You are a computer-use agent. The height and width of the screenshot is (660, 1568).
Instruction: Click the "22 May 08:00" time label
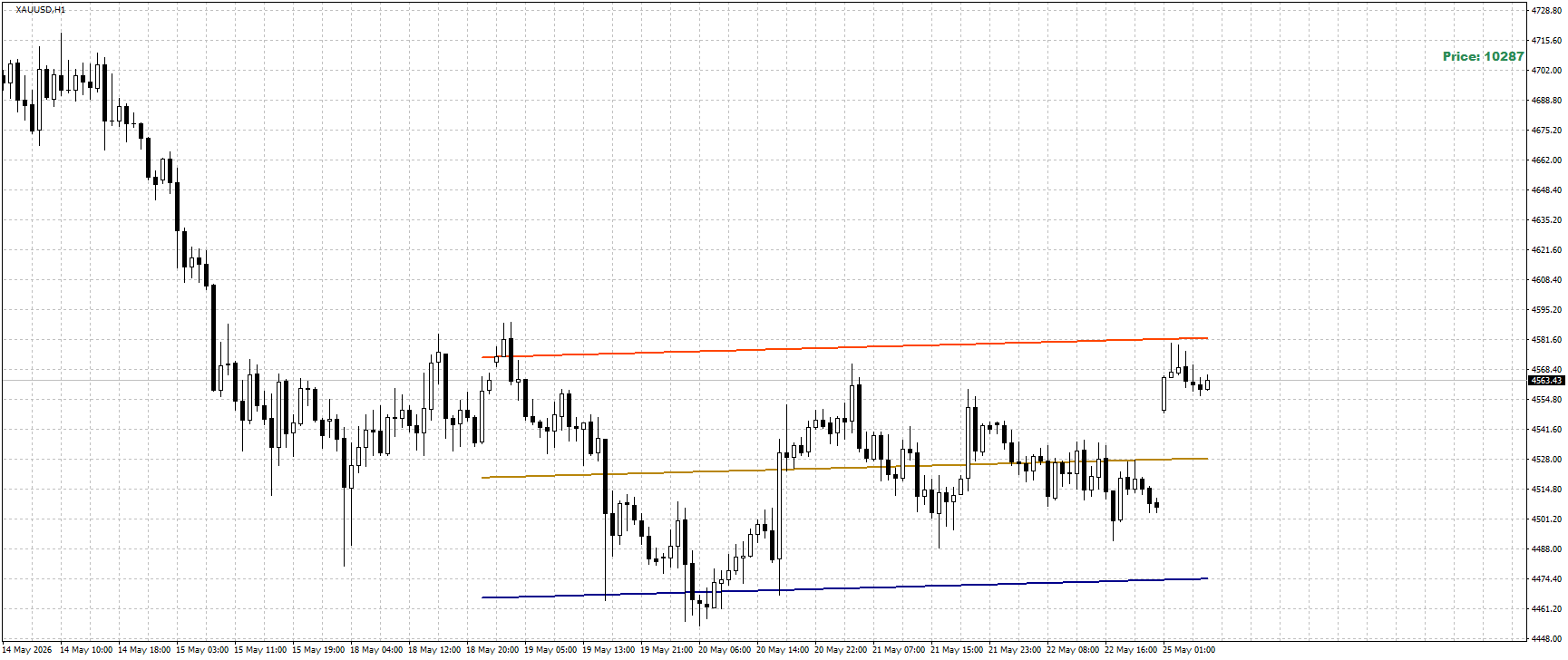coord(1073,650)
